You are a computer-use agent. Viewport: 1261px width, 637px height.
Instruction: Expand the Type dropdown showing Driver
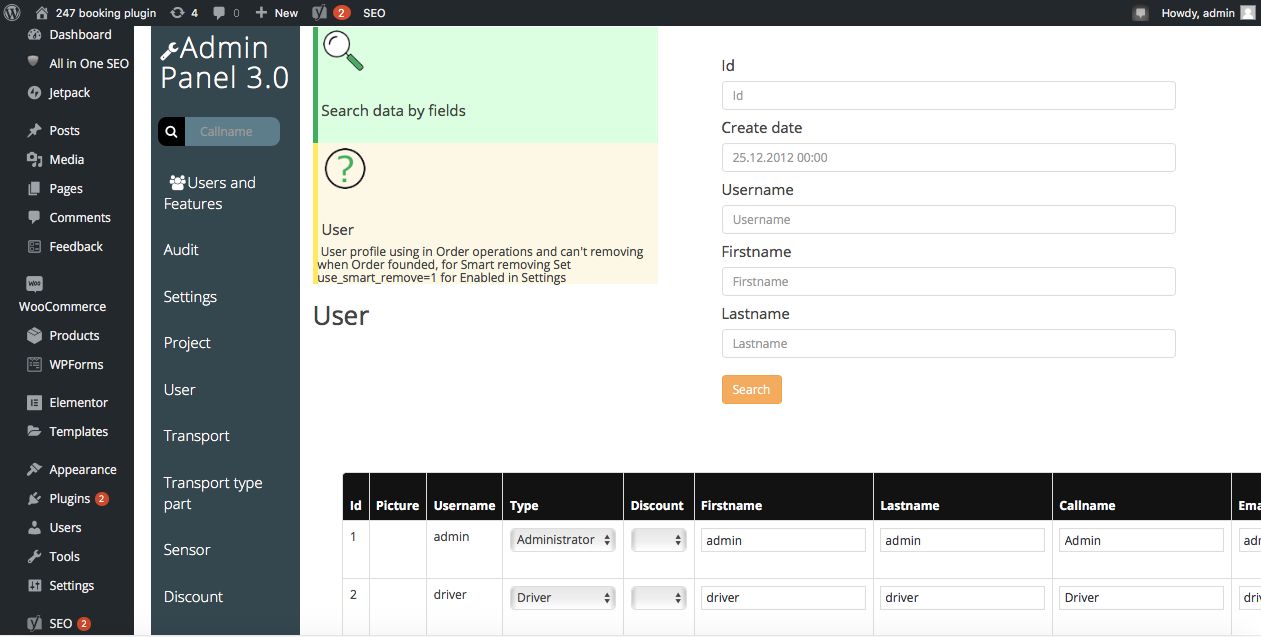tap(563, 598)
